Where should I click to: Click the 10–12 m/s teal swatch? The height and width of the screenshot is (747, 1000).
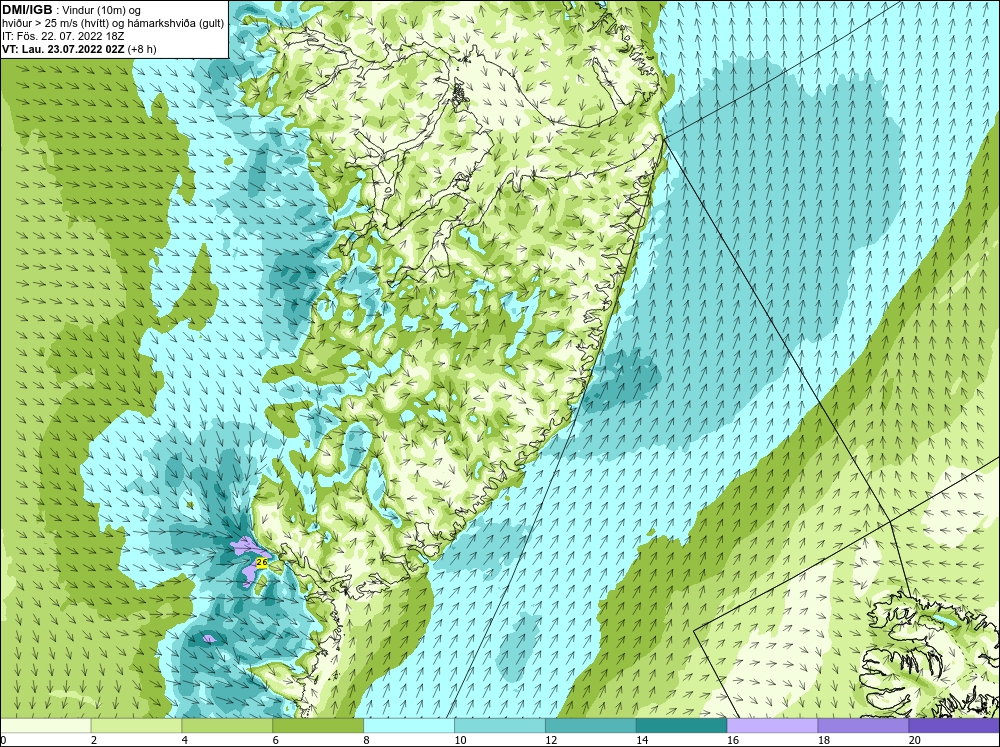pos(500,725)
